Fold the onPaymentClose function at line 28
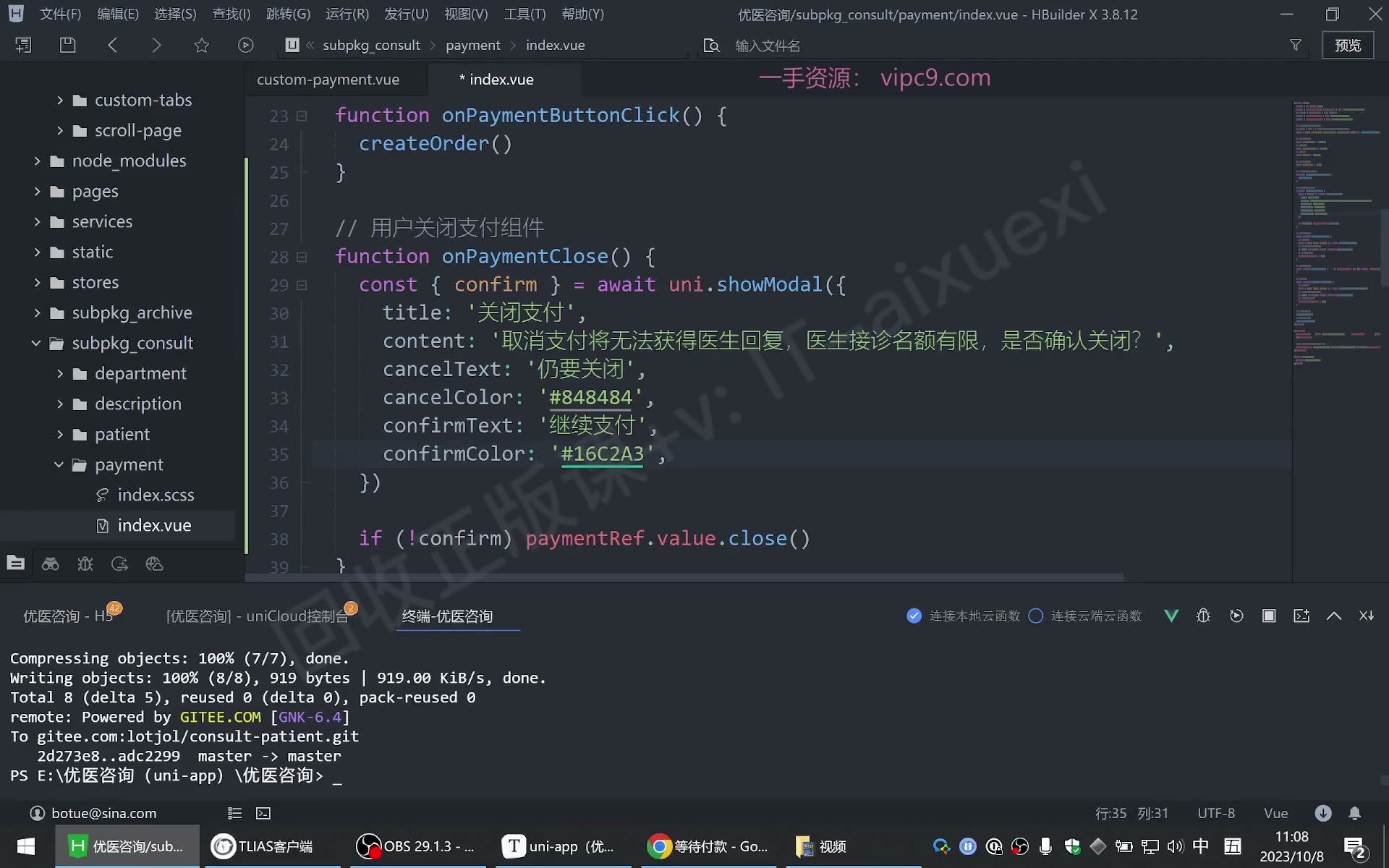The image size is (1389, 868). click(302, 257)
